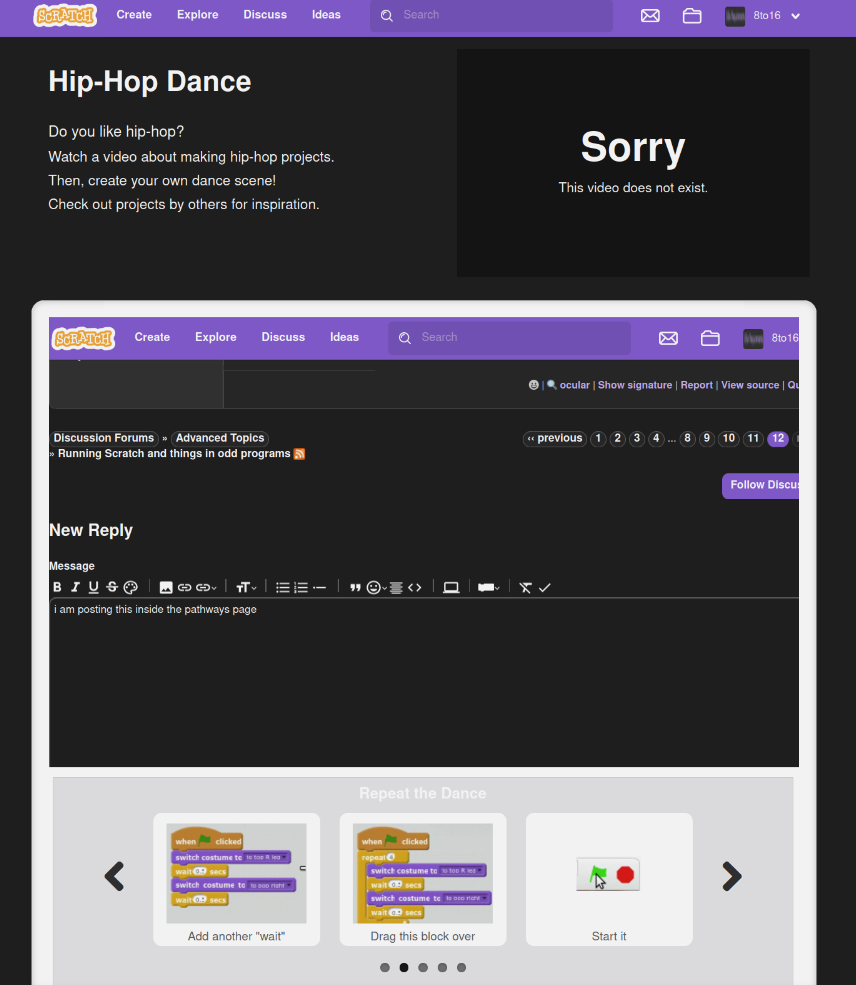
Task: Go to page 11 of the topic
Action: [753, 438]
